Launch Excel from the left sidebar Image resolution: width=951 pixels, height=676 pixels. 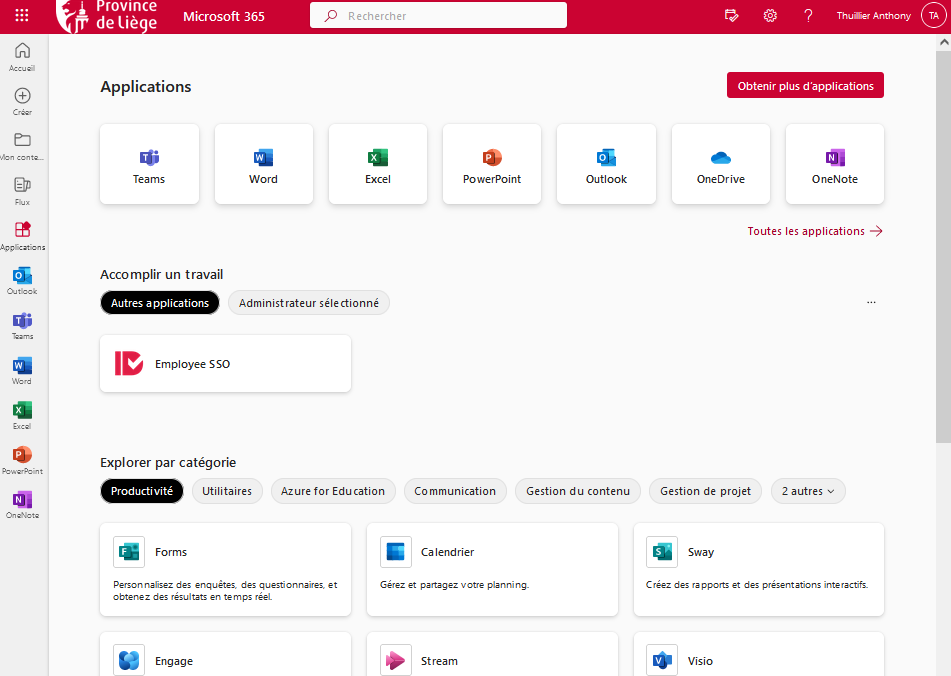click(x=22, y=415)
